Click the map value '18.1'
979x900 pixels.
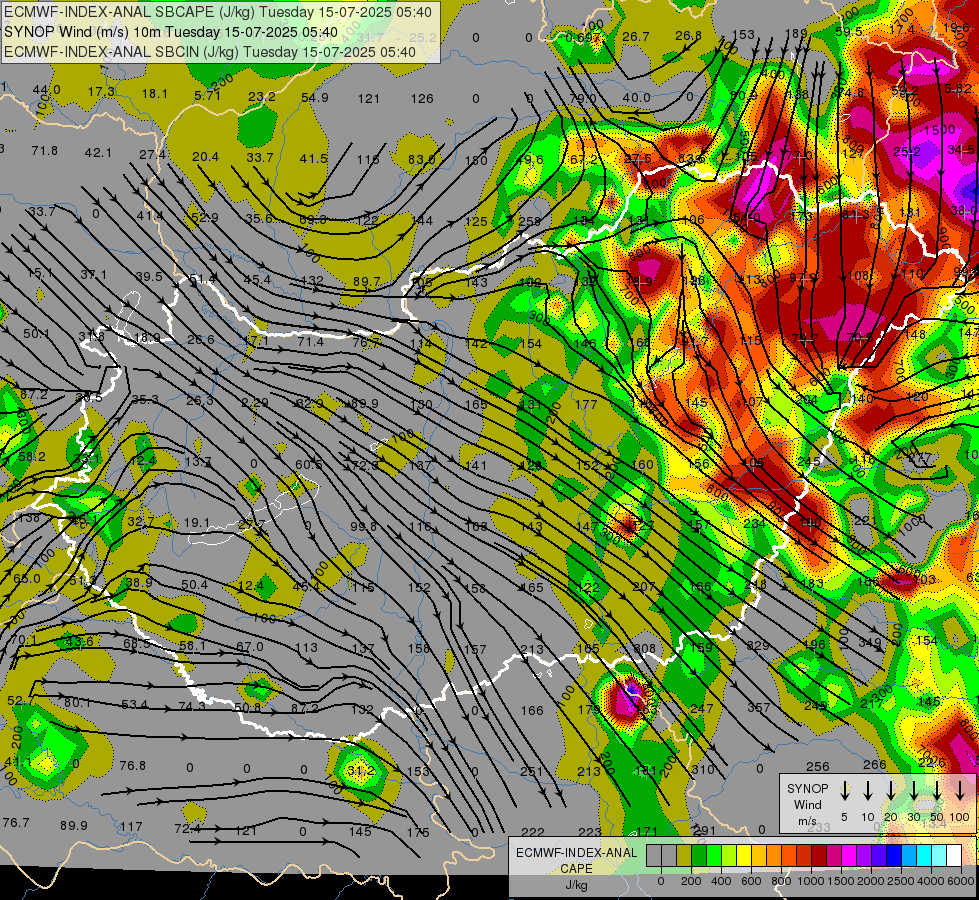pos(155,94)
